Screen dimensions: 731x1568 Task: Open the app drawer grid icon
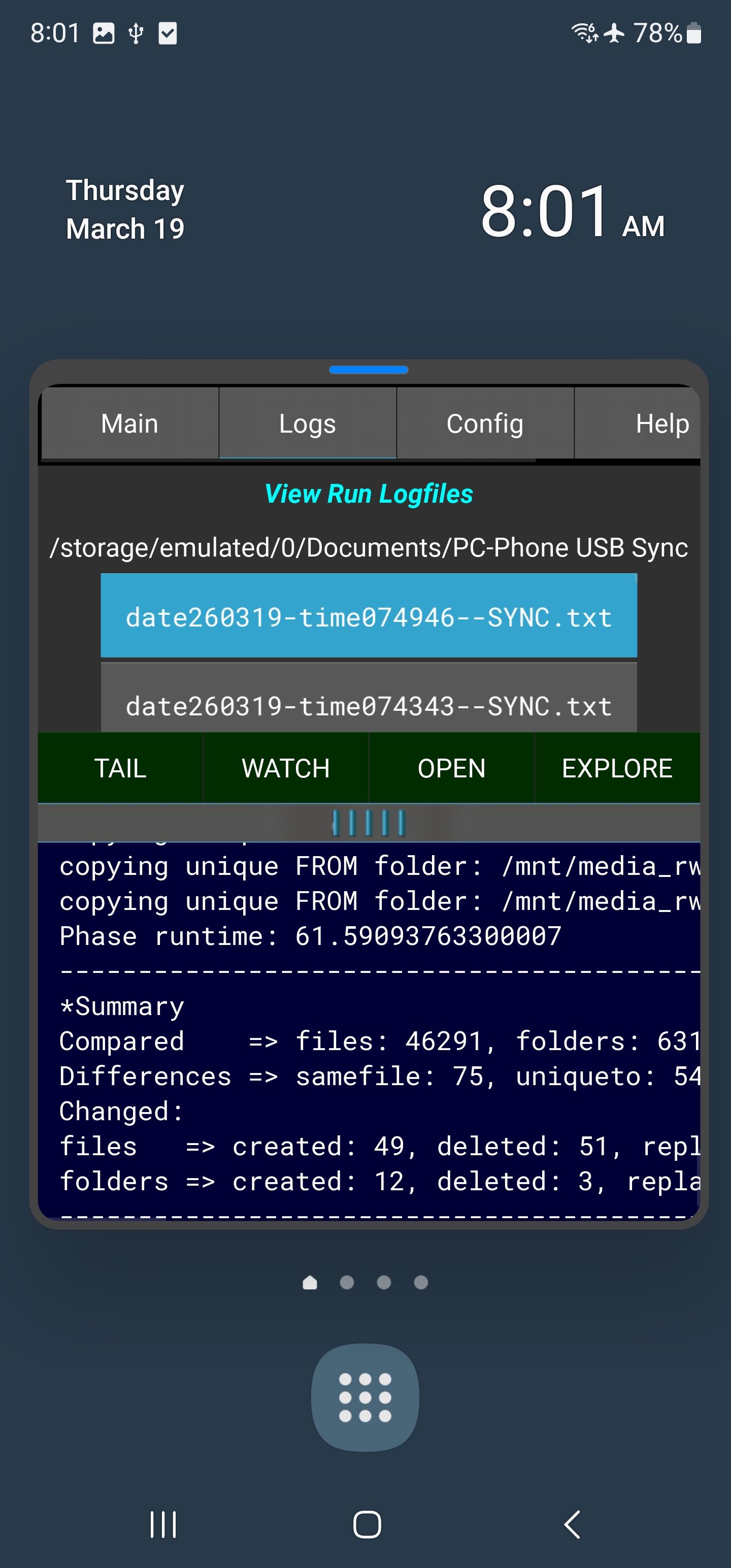point(364,1397)
